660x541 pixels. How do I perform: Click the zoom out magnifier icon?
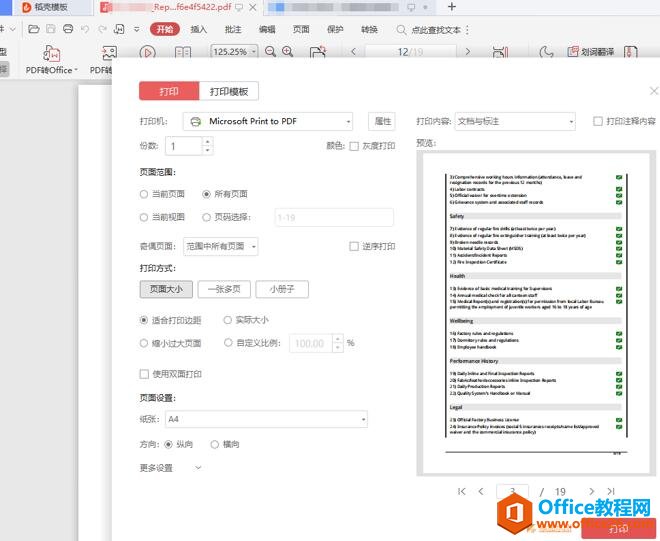tap(270, 52)
